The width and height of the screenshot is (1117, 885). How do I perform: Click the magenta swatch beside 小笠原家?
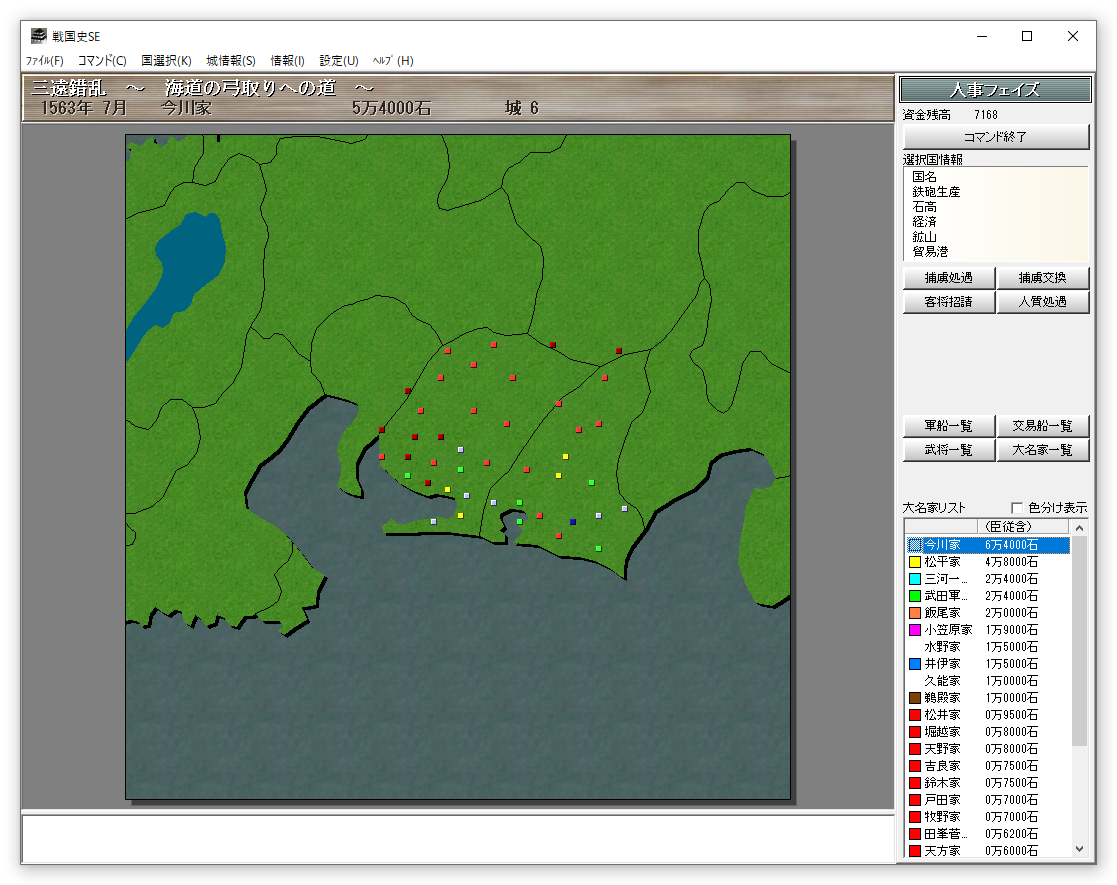[x=914, y=630]
